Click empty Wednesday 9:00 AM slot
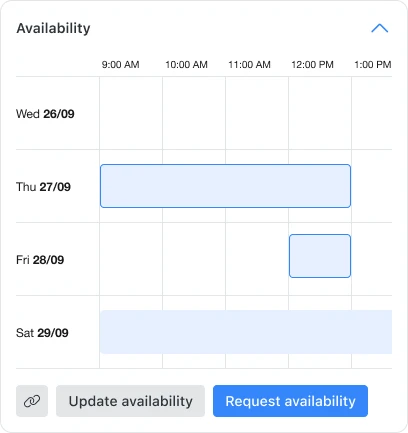The height and width of the screenshot is (433, 408). [131, 113]
